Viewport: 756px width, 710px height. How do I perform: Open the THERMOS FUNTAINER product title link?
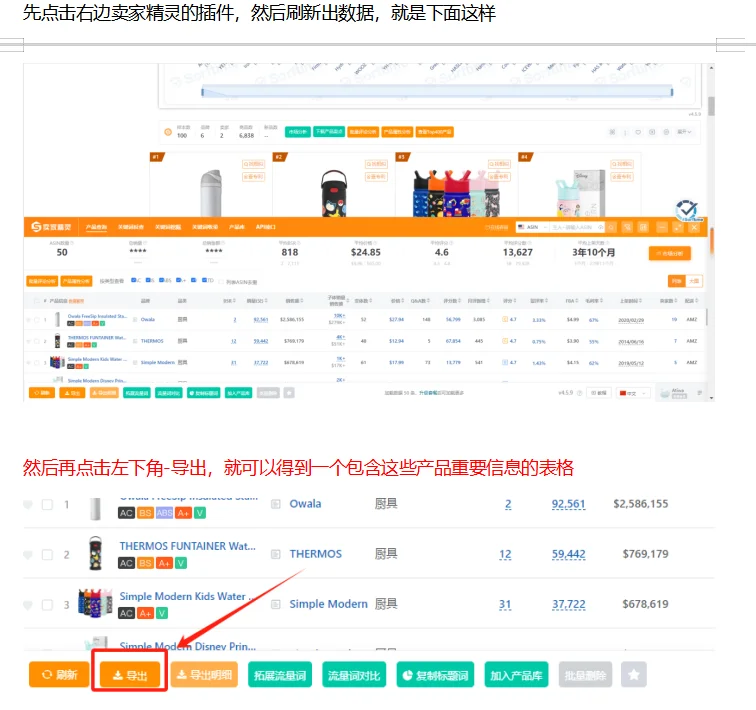188,546
